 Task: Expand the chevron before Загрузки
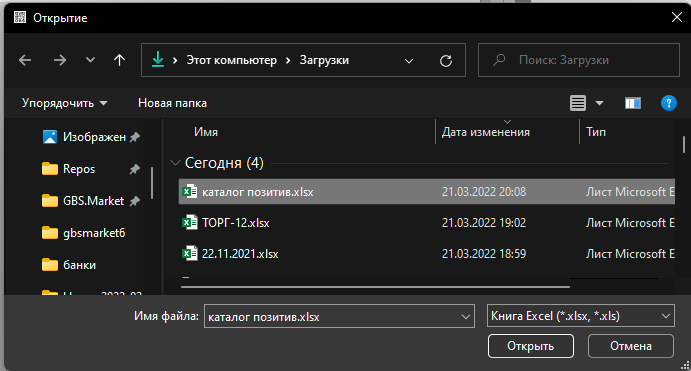tap(288, 60)
